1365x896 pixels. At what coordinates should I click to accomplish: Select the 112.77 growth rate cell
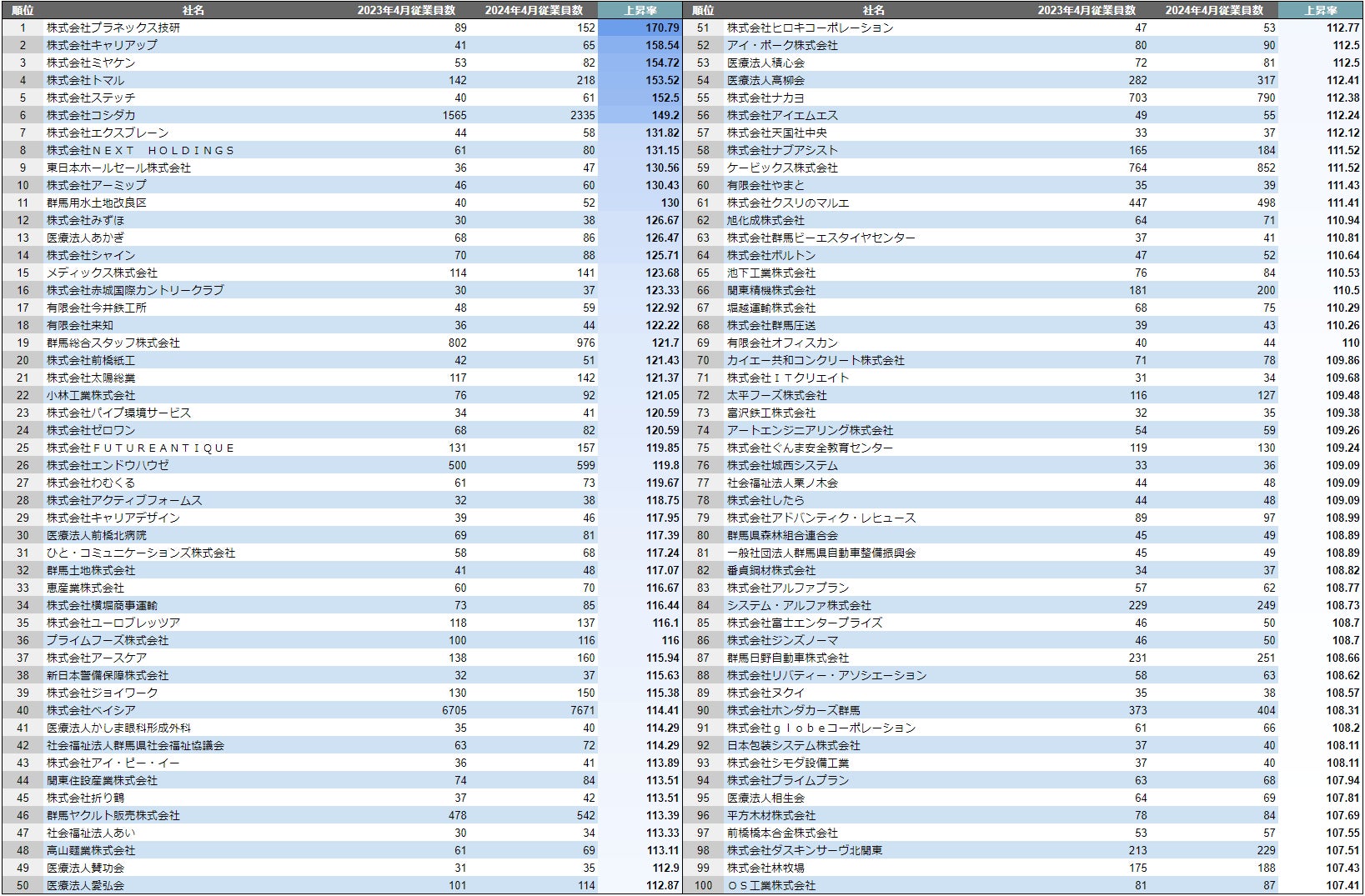1343,28
